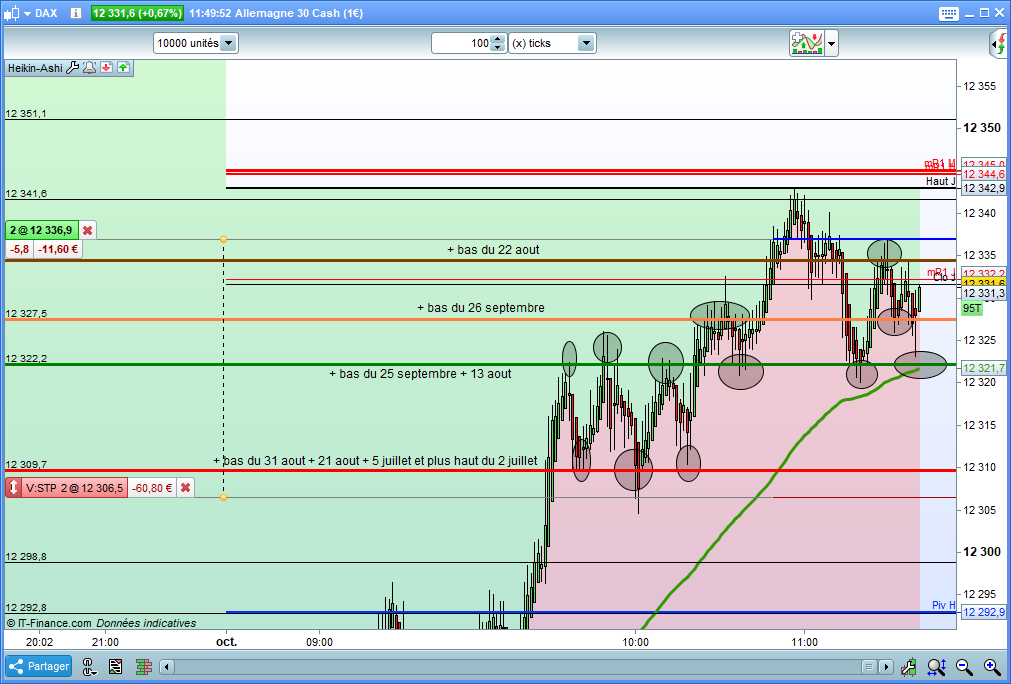
Task: Increase the tick count with up stepper
Action: point(498,39)
